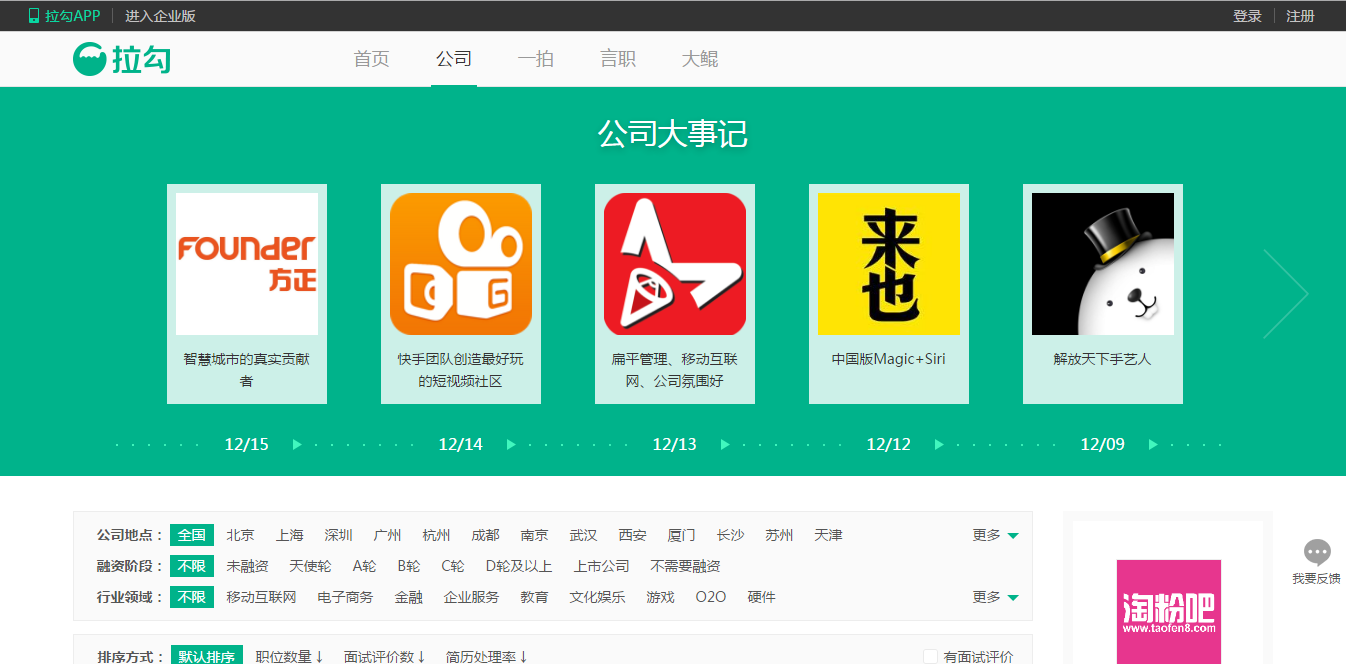Open the orange Kuaishou camera logo
Viewport: 1346px width, 664px height.
[x=461, y=264]
